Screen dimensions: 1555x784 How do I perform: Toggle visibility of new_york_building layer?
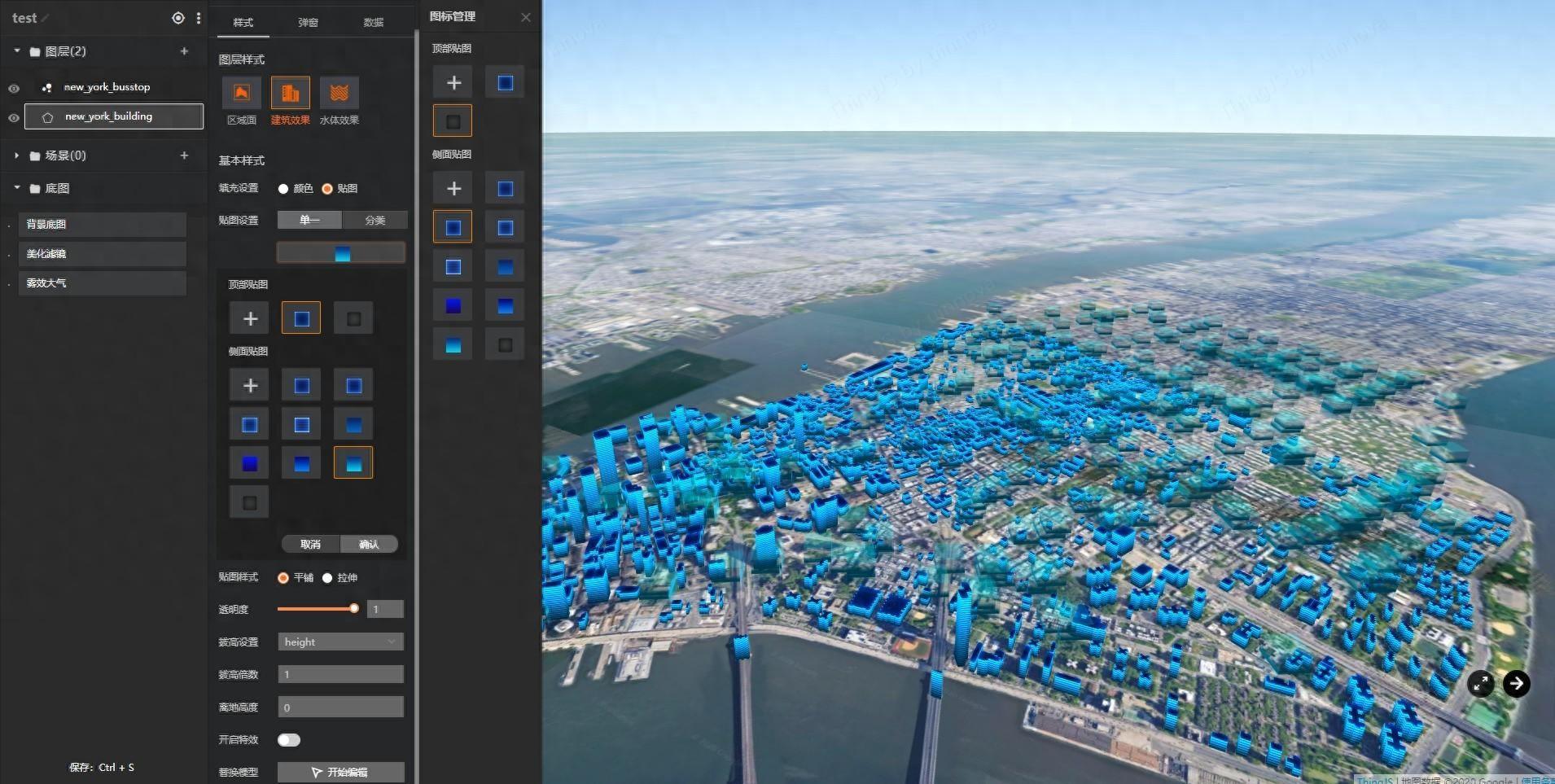14,117
